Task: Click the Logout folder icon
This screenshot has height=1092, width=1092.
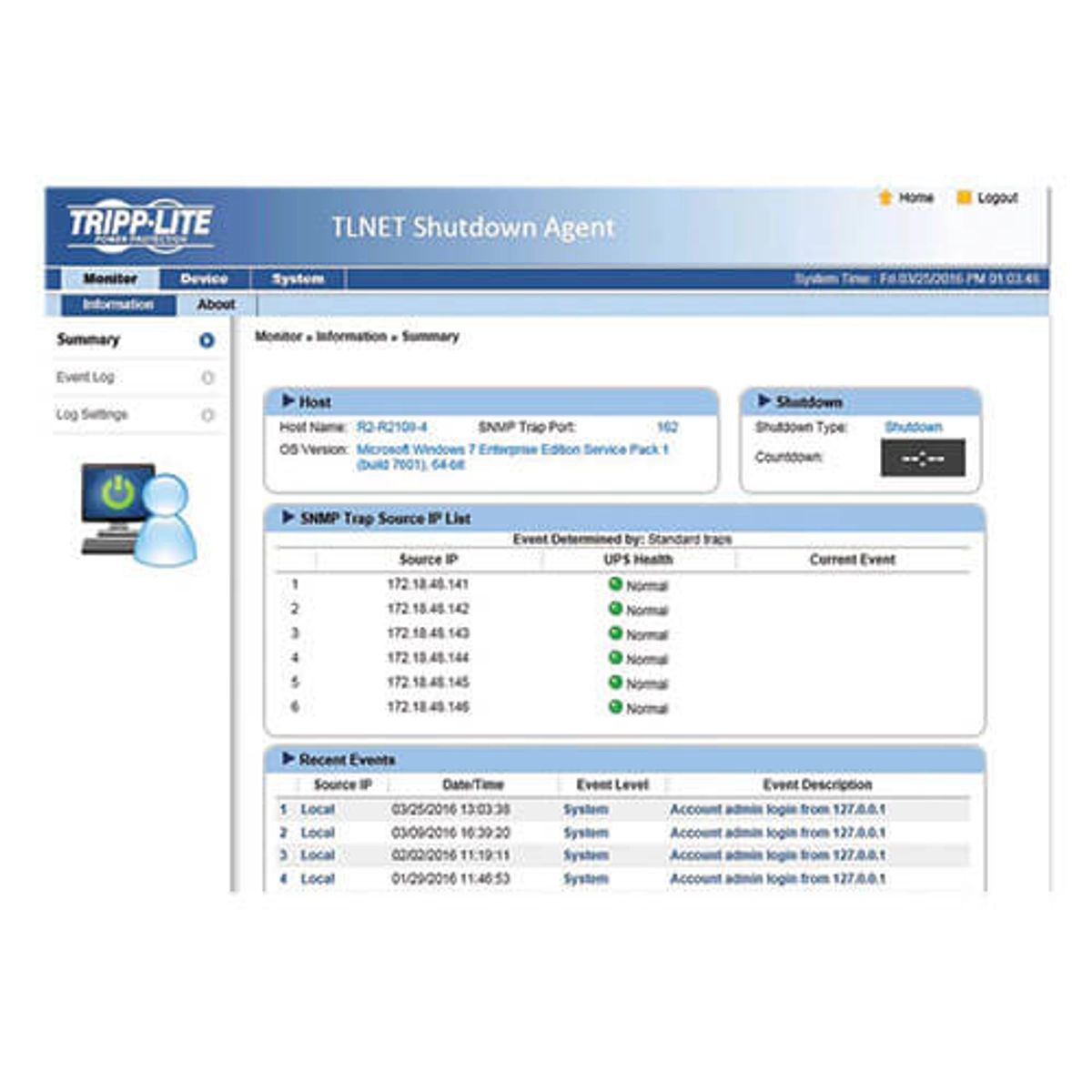Action: (x=965, y=197)
